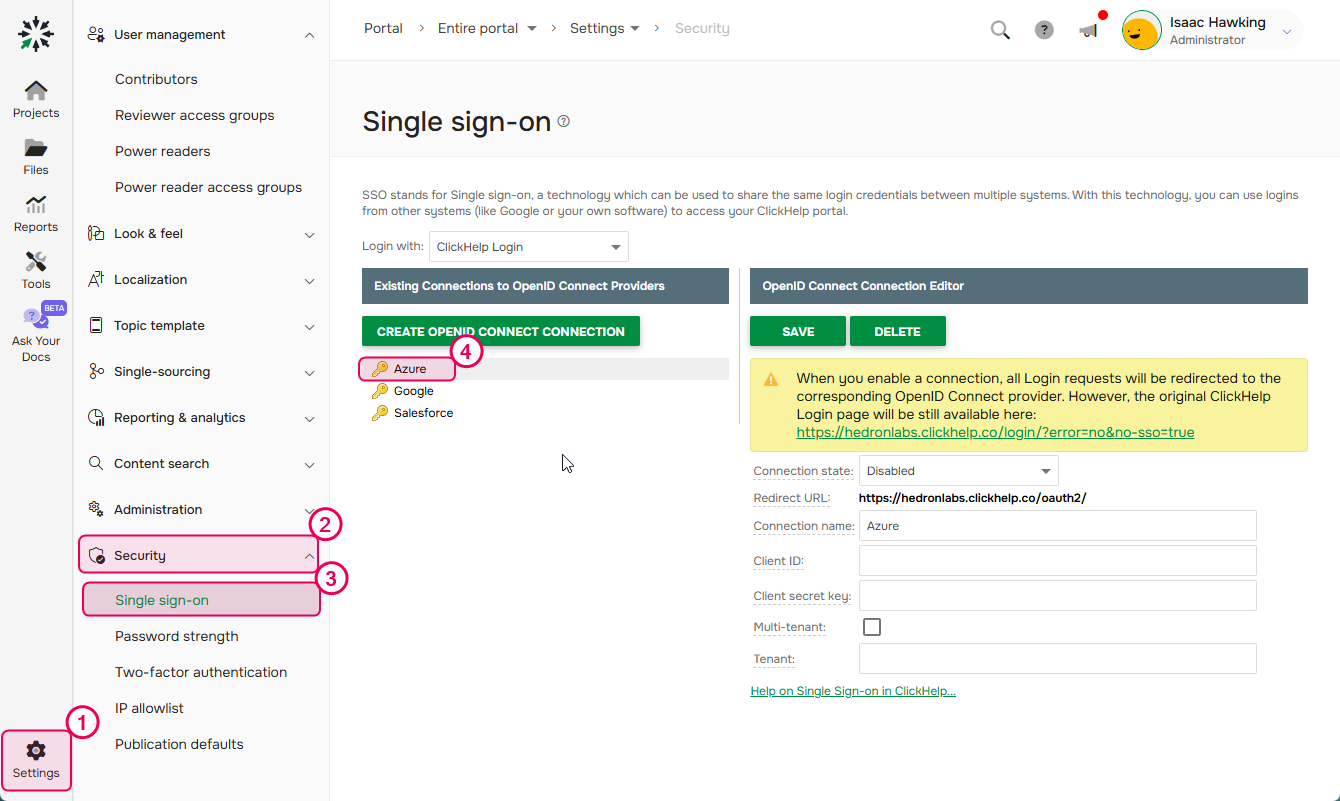Click the CREATE OPENID CONNECT CONNECTION button
1340x801 pixels.
tap(500, 331)
